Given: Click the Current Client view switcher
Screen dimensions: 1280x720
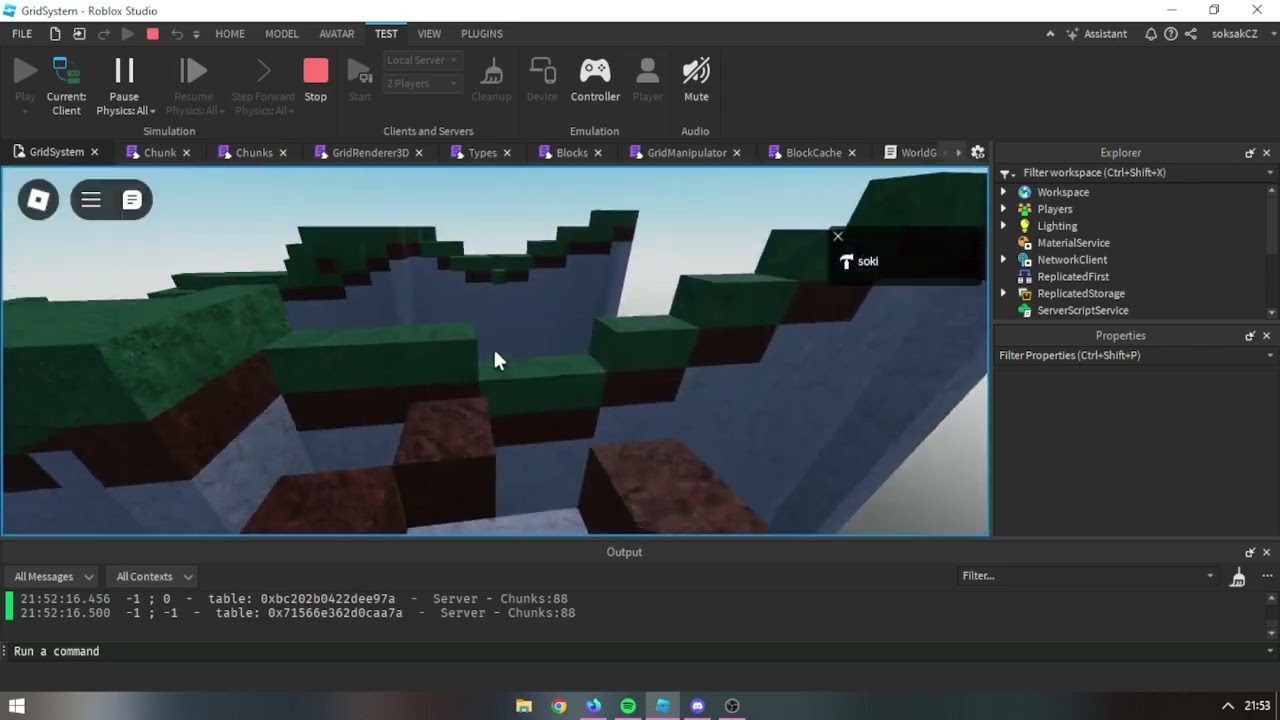Looking at the screenshot, I should click(66, 85).
